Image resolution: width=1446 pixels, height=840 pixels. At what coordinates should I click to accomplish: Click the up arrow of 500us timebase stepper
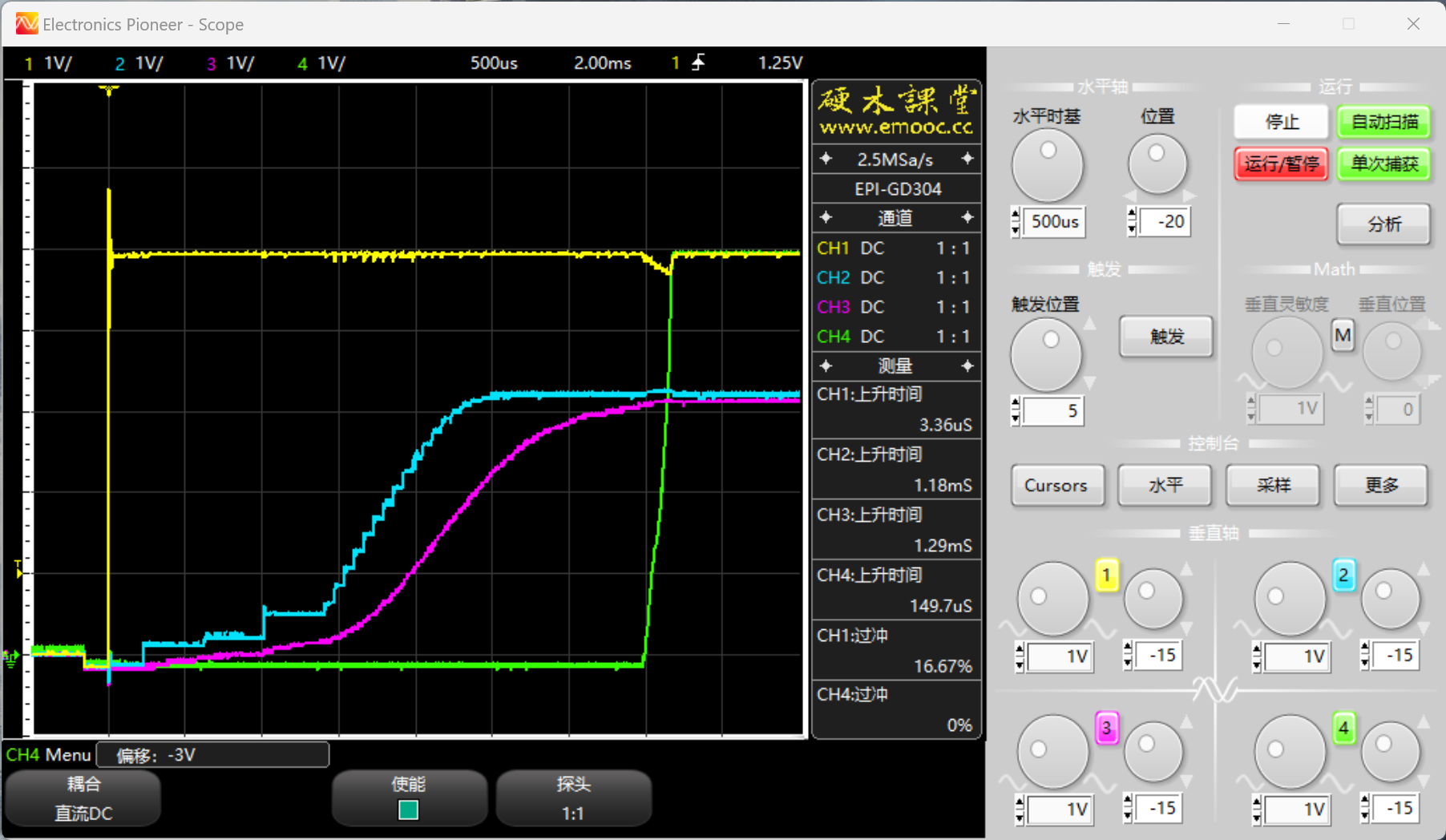(1016, 214)
